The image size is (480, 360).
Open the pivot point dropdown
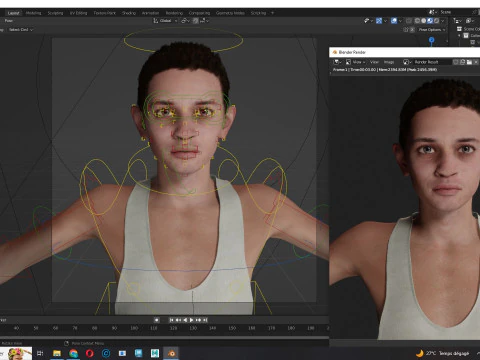[185, 21]
